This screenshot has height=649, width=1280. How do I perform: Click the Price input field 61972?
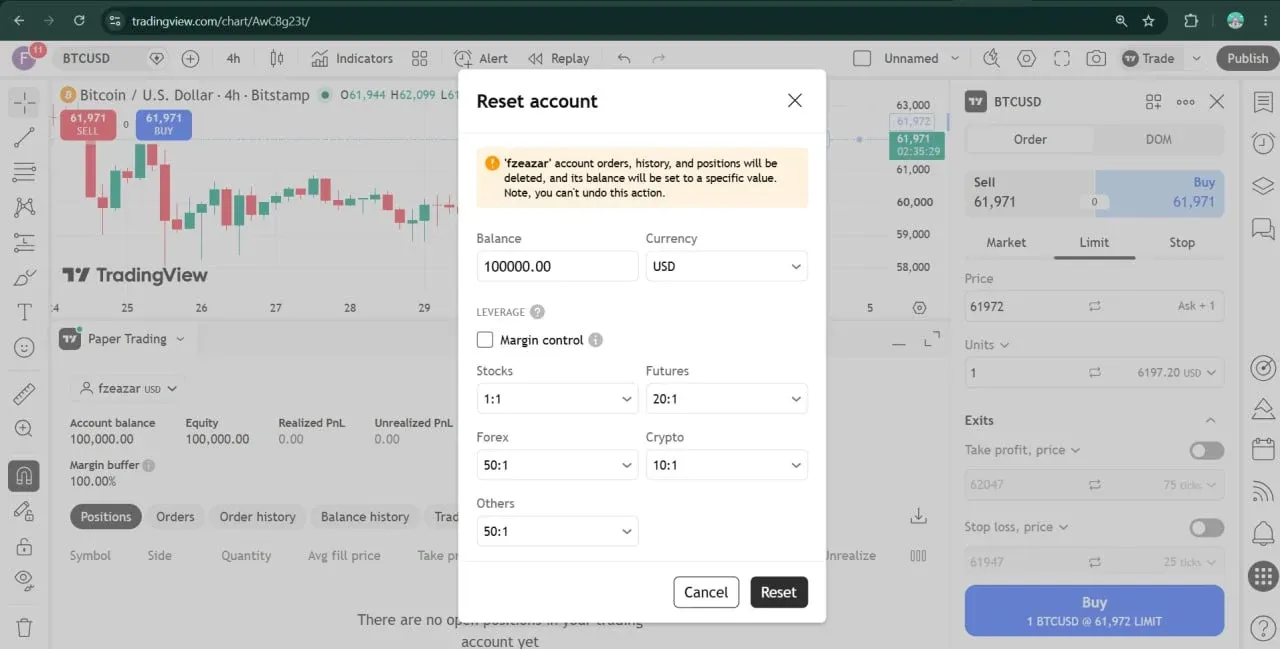pos(1094,306)
